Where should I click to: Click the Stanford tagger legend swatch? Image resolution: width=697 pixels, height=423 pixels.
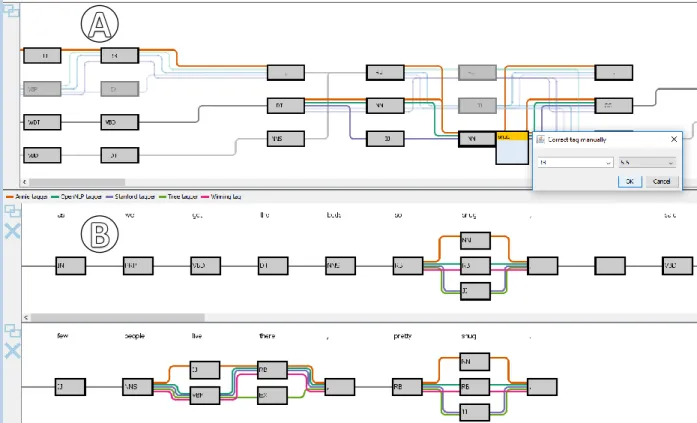click(x=109, y=196)
